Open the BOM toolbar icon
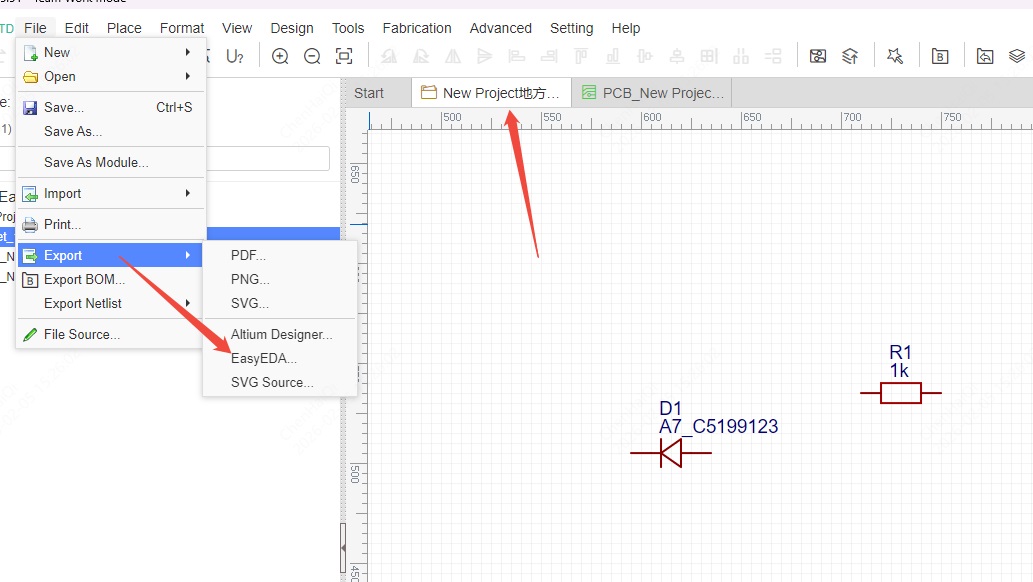This screenshot has height=582, width=1033. [940, 57]
